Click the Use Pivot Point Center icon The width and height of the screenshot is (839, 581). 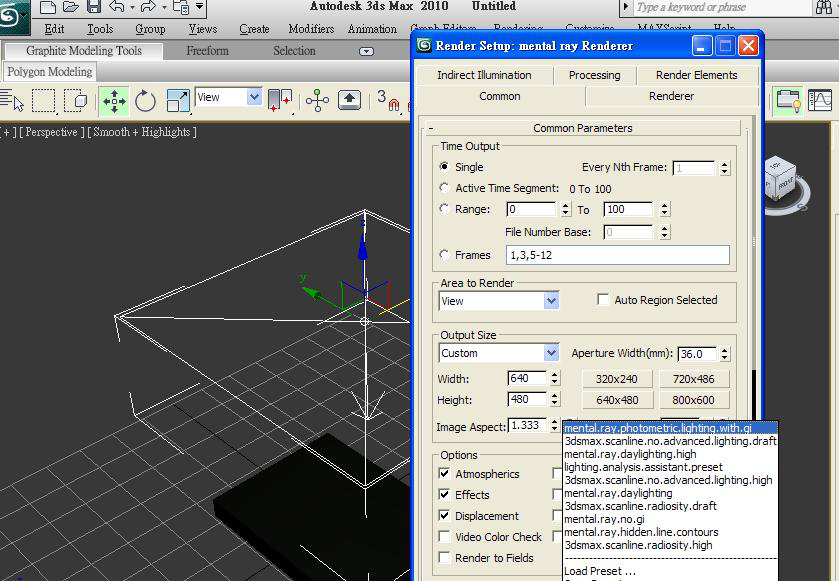tap(280, 100)
